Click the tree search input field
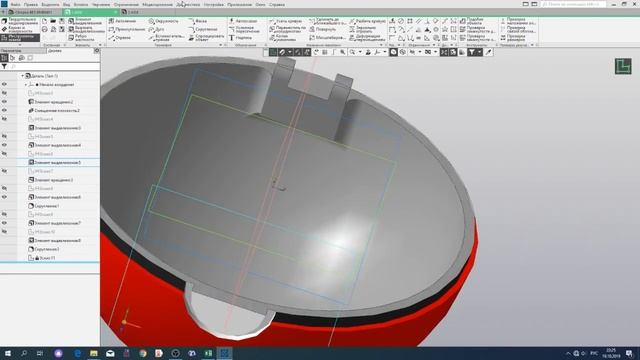The image size is (640, 360). 53,66
